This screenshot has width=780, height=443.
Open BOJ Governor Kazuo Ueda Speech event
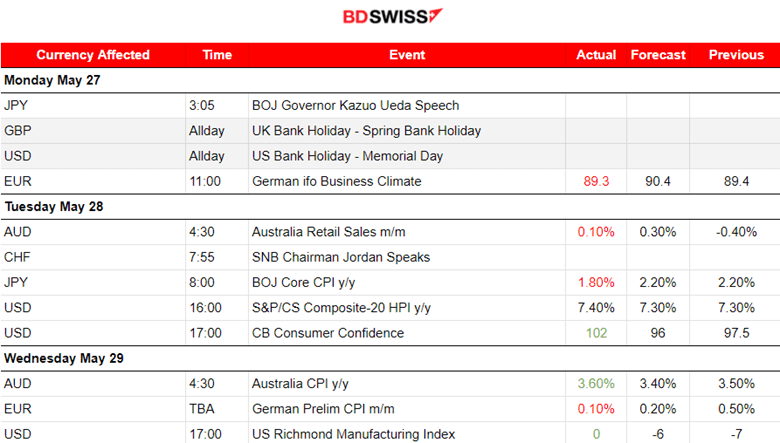(357, 105)
